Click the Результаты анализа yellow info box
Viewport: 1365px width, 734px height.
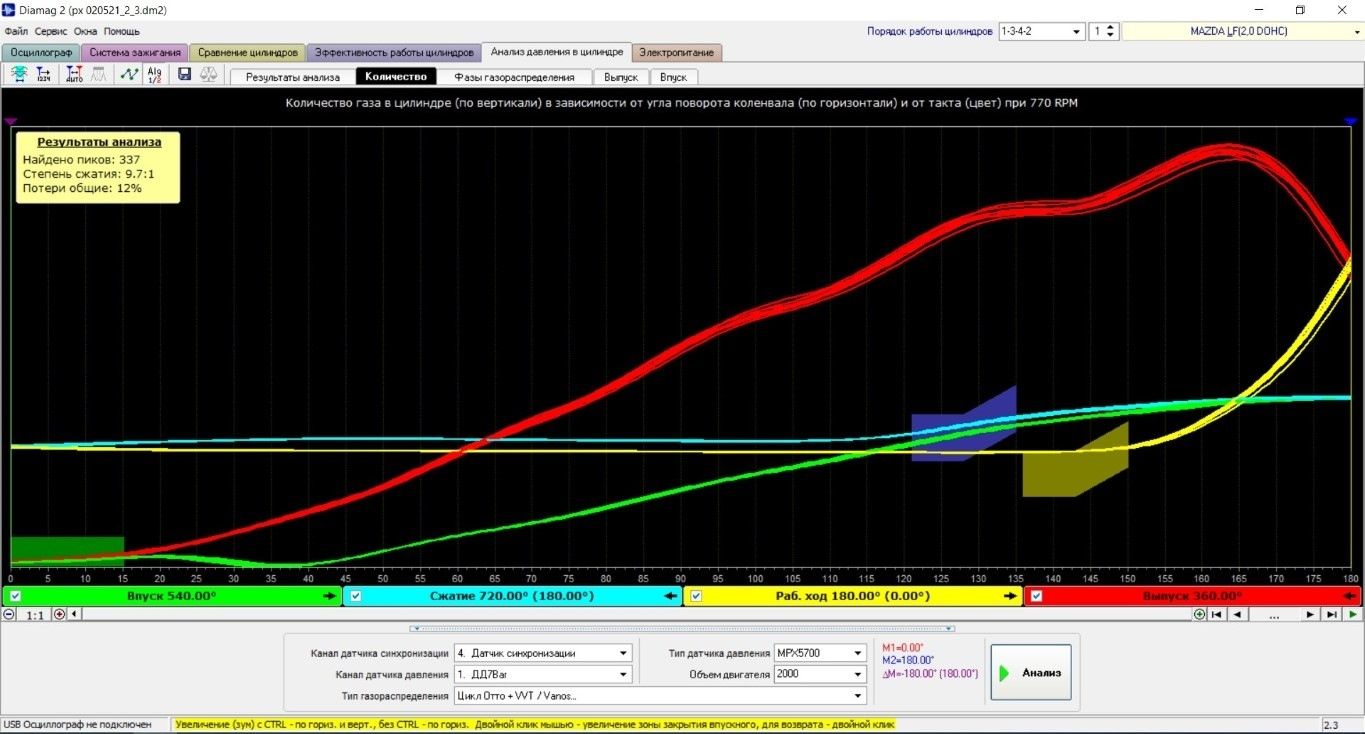[98, 167]
